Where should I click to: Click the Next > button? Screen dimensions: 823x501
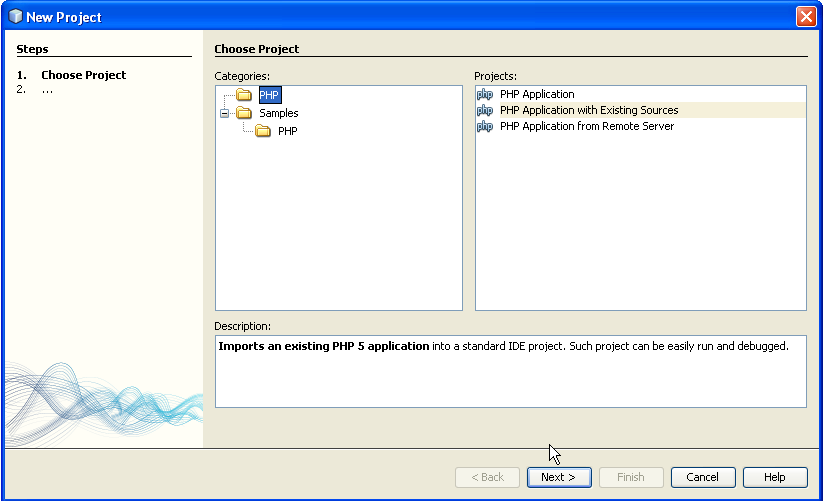[x=559, y=477]
